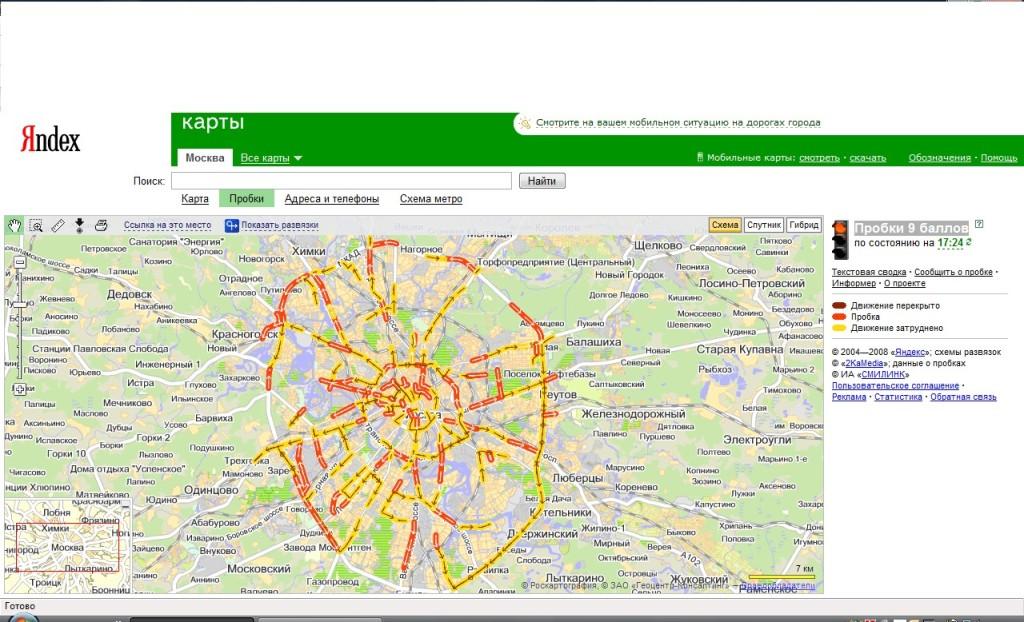Open the Карта tab
The width and height of the screenshot is (1024, 622).
195,199
